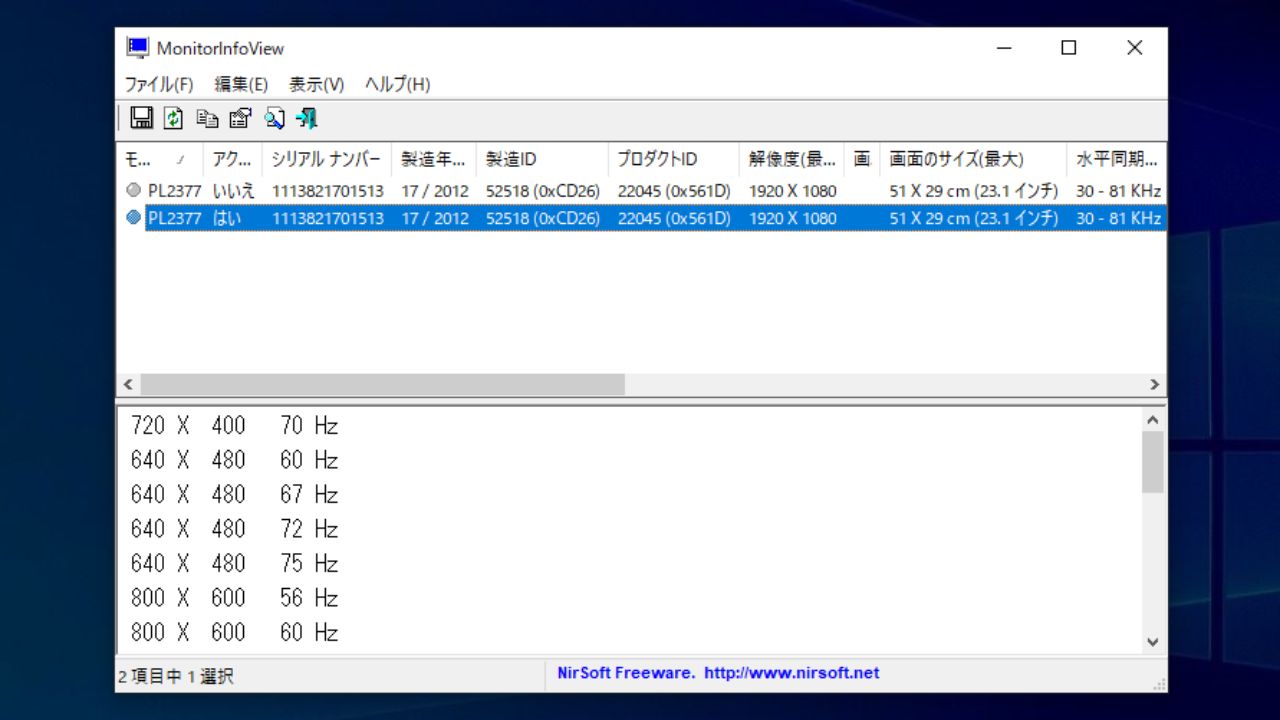Sort by the 製造ID column header

tap(541, 159)
